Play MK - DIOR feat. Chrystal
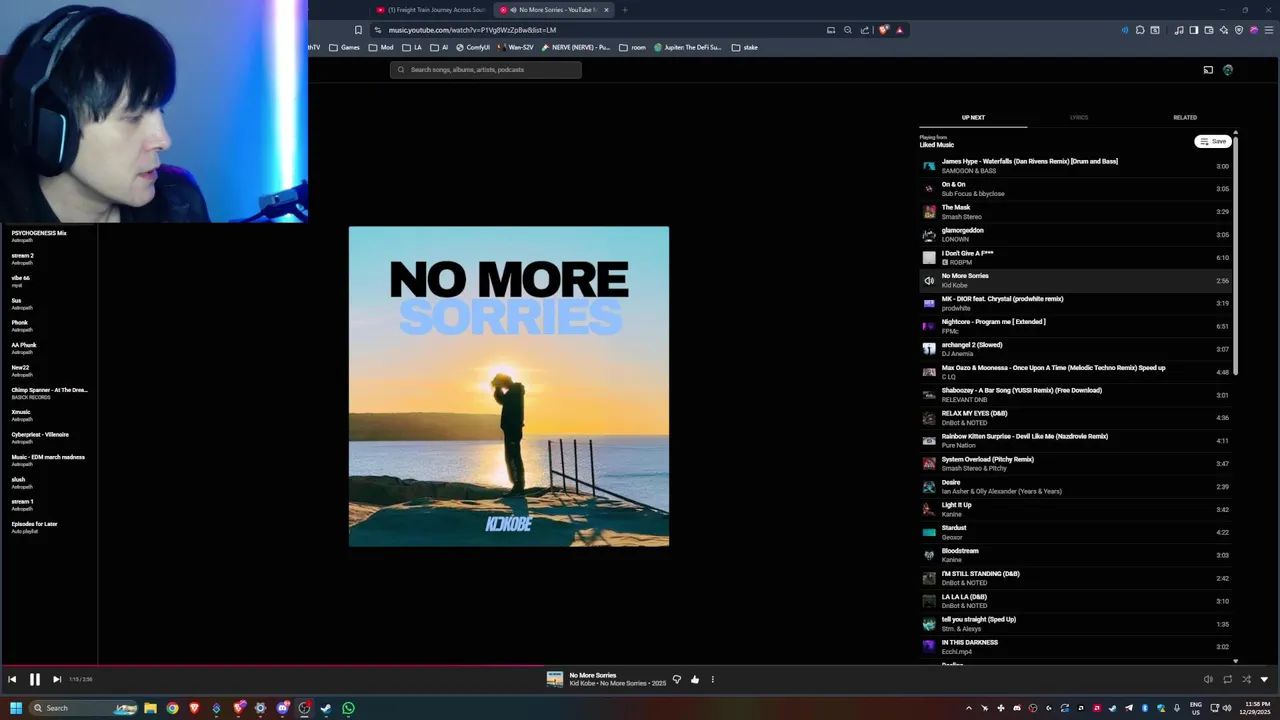This screenshot has width=1280, height=720. click(x=1075, y=303)
